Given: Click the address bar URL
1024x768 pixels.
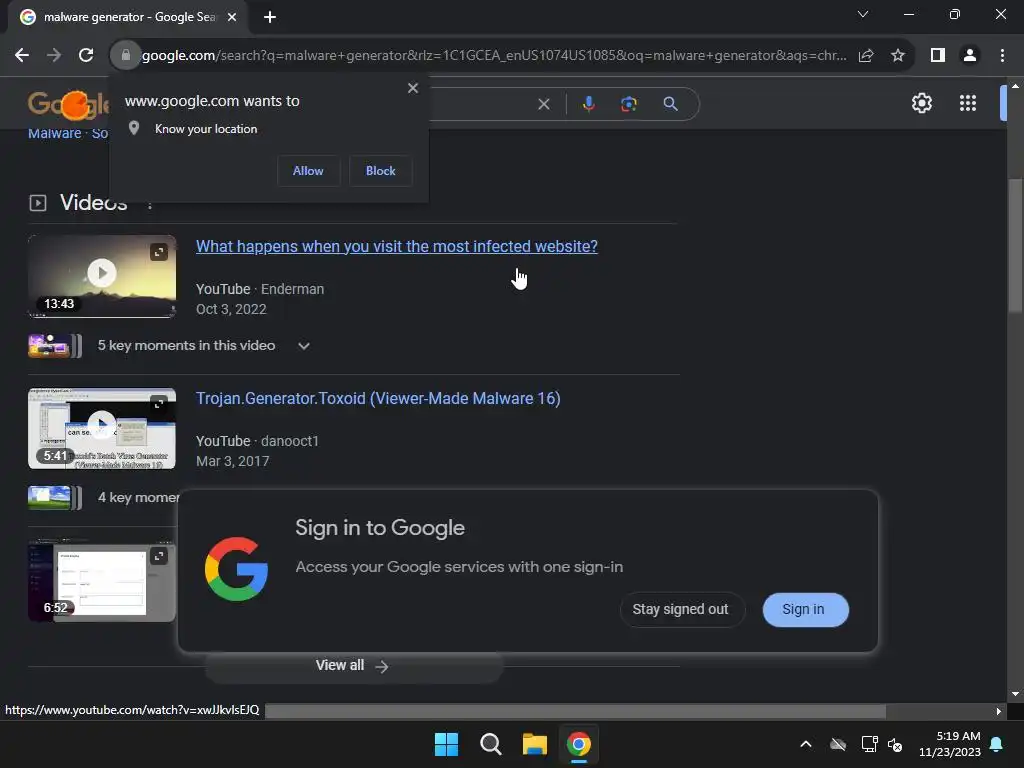Looking at the screenshot, I should point(494,56).
